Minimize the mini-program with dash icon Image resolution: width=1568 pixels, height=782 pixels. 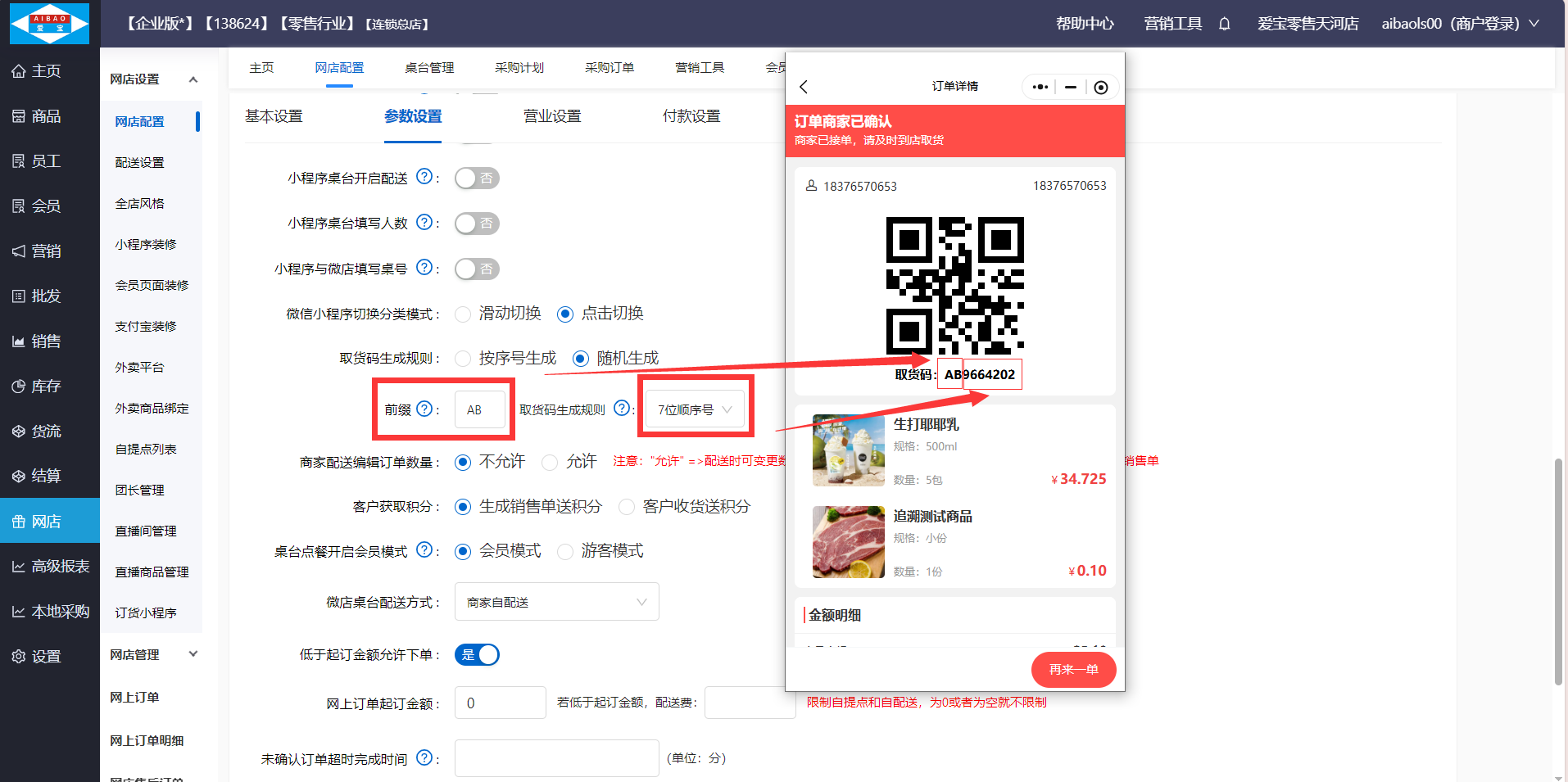click(1071, 87)
